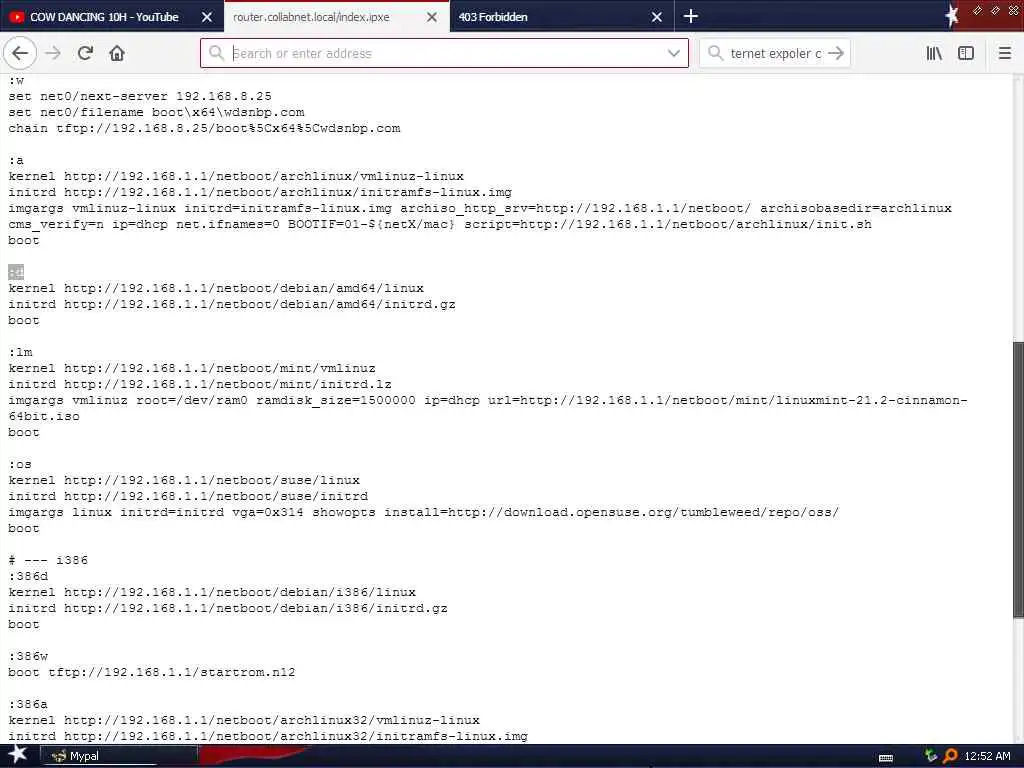This screenshot has height=768, width=1024.
Task: Toggle the browser sidebar
Action: 966,53
